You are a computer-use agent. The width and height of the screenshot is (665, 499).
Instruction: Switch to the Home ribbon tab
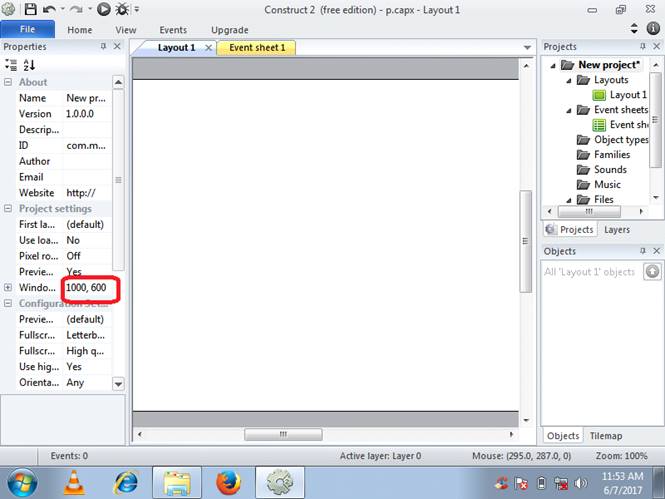79,30
